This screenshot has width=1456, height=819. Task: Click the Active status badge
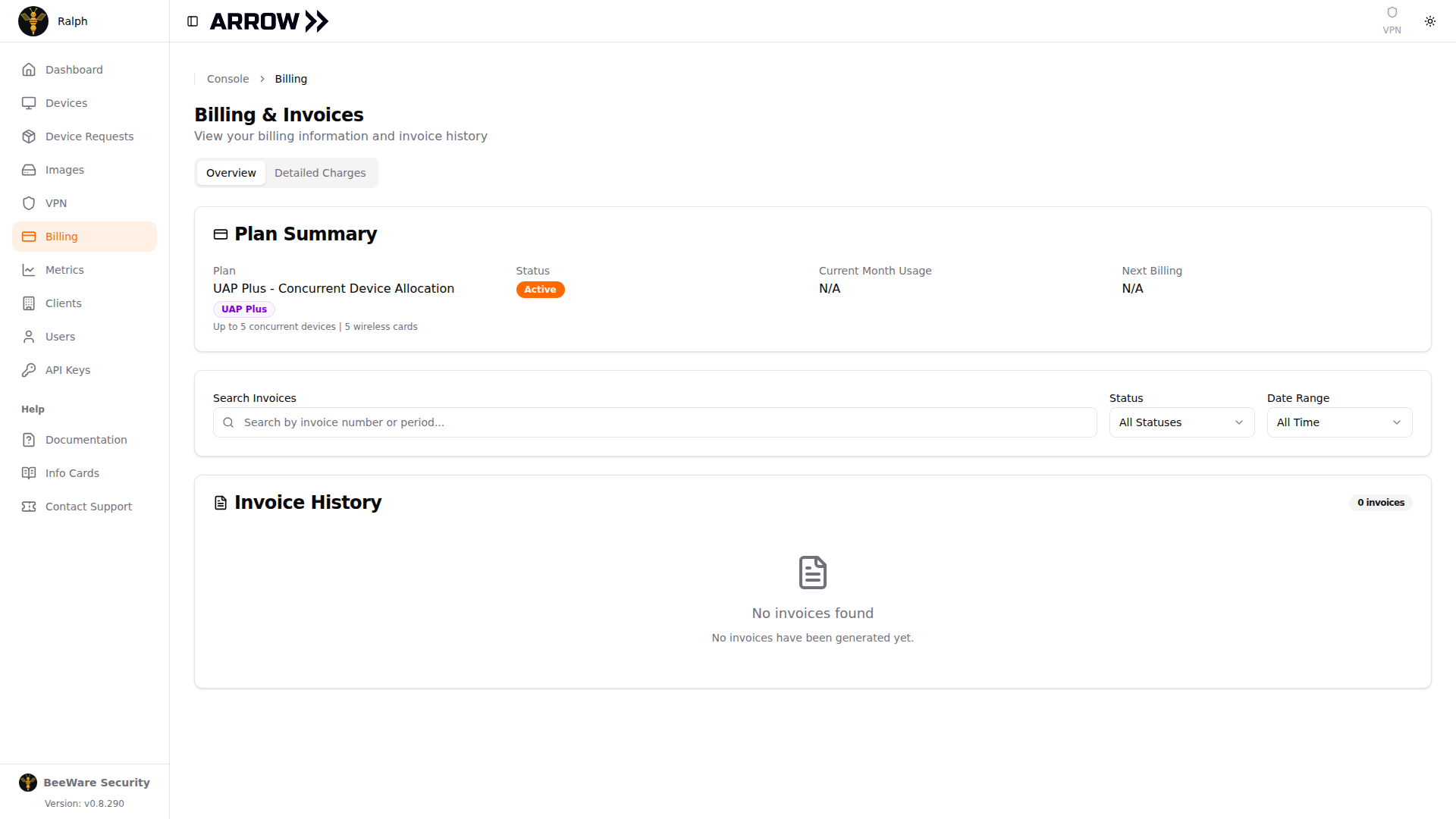coord(540,290)
